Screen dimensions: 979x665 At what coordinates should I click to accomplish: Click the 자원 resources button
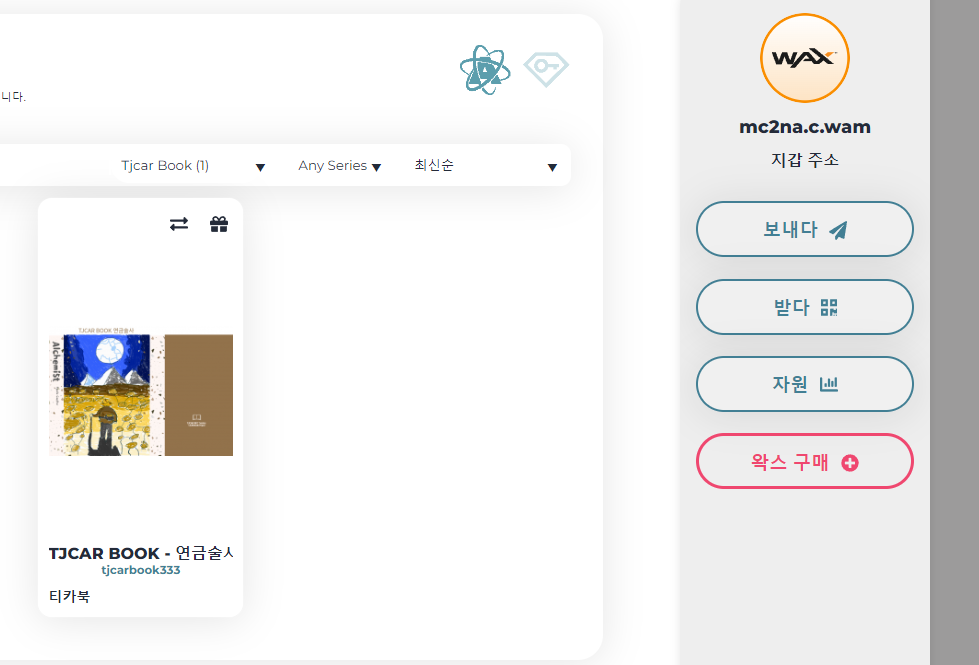coord(805,384)
